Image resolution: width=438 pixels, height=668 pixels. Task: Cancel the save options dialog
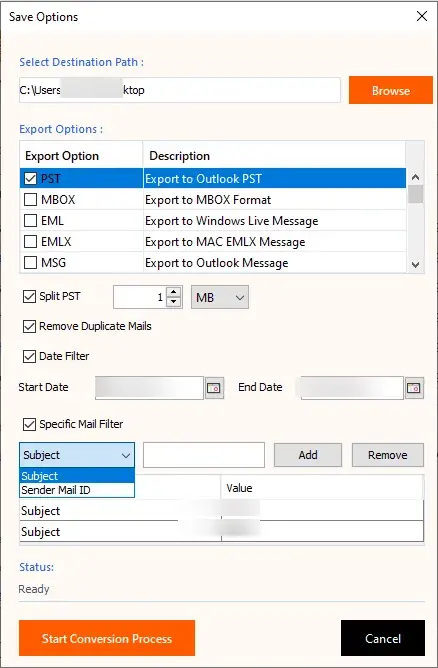coord(383,638)
